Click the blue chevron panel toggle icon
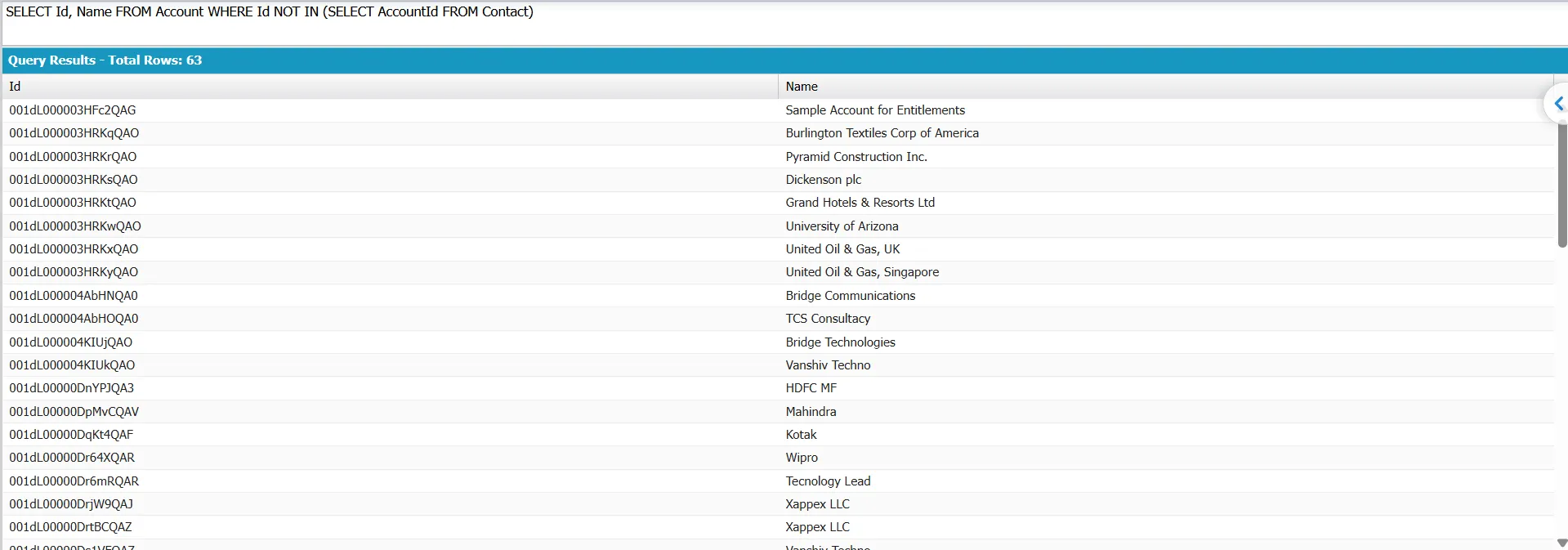Viewport: 1568px width, 550px height. point(1558,104)
